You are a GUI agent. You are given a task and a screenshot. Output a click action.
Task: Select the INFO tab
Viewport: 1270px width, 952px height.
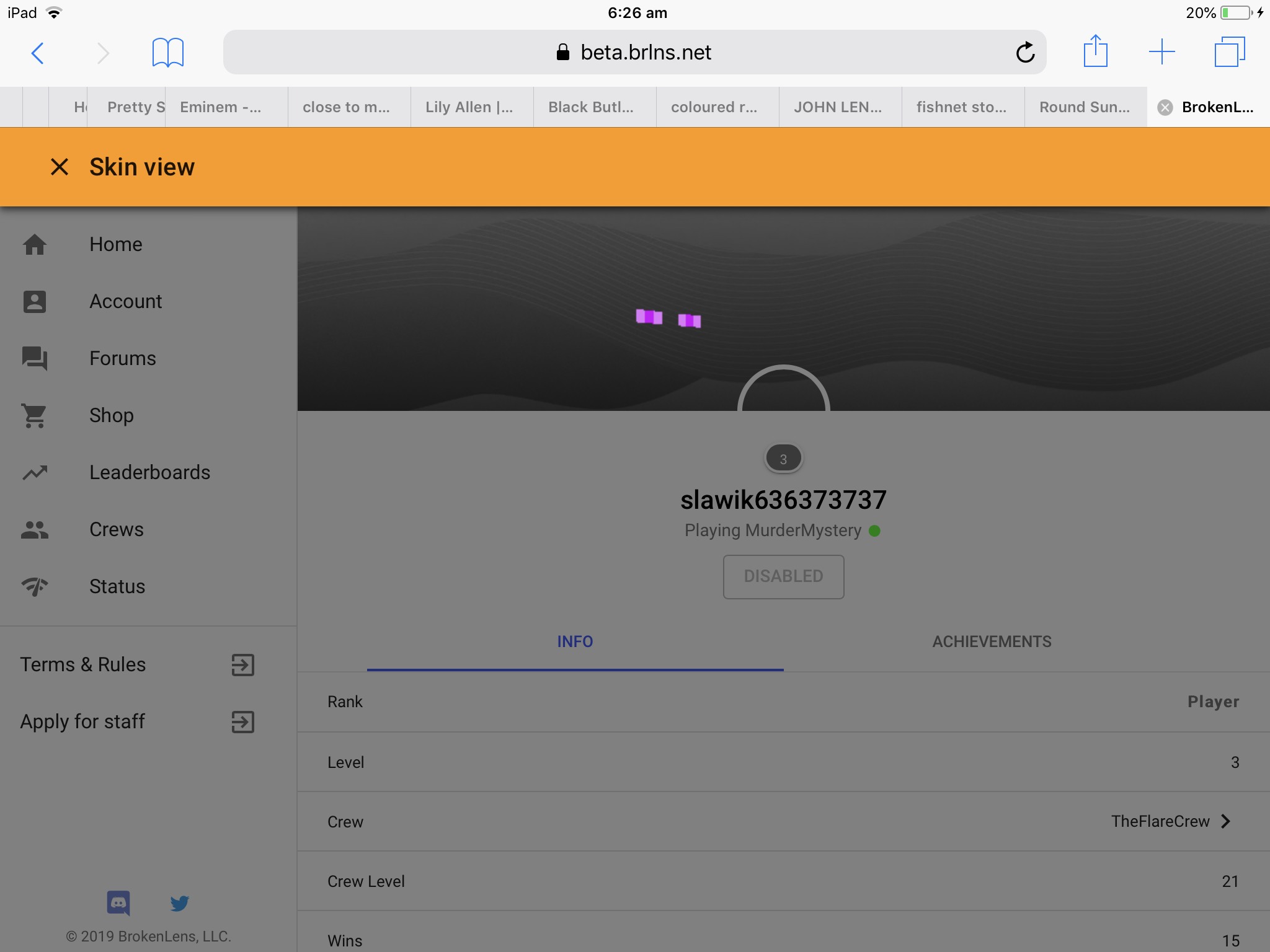pos(575,641)
